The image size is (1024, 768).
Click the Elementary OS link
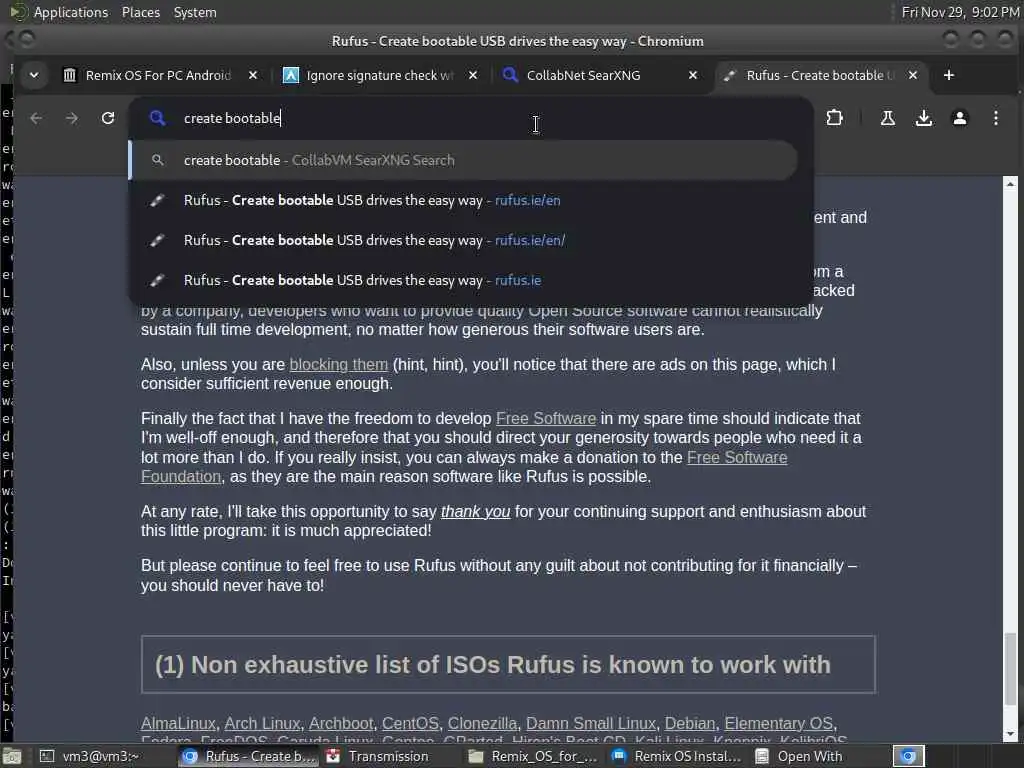click(778, 724)
